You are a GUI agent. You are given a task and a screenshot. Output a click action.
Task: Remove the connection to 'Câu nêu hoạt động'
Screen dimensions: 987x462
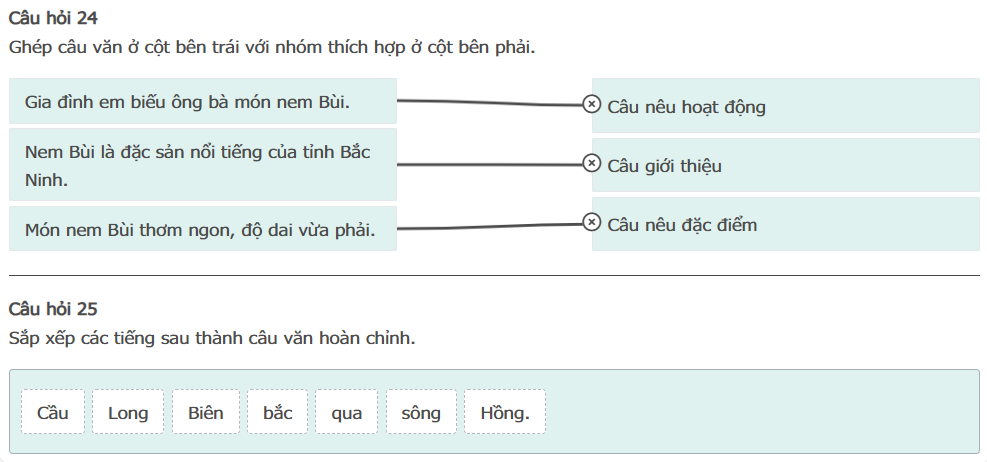(x=591, y=104)
